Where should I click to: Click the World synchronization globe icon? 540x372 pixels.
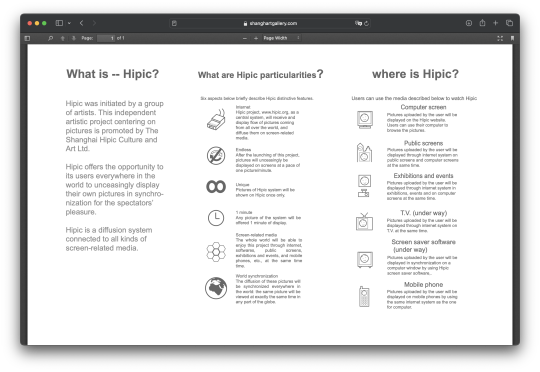(216, 288)
